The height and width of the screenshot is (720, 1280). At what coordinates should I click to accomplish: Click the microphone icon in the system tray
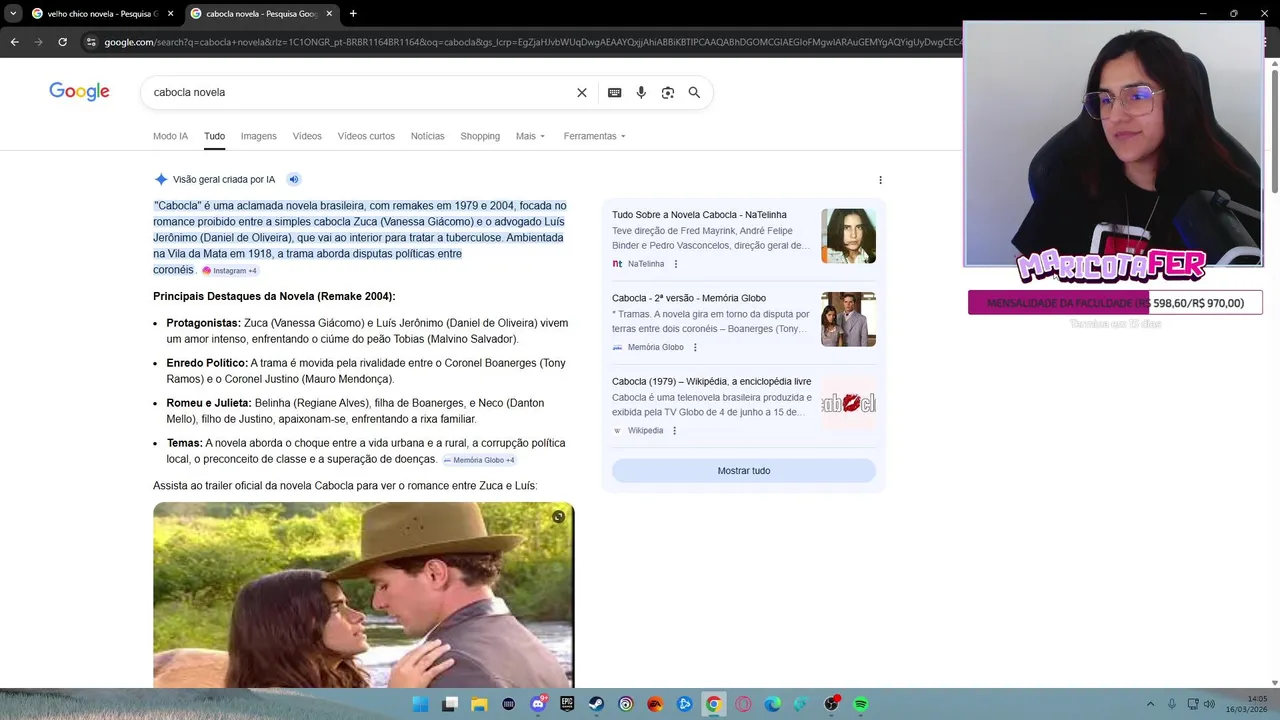(x=1172, y=704)
